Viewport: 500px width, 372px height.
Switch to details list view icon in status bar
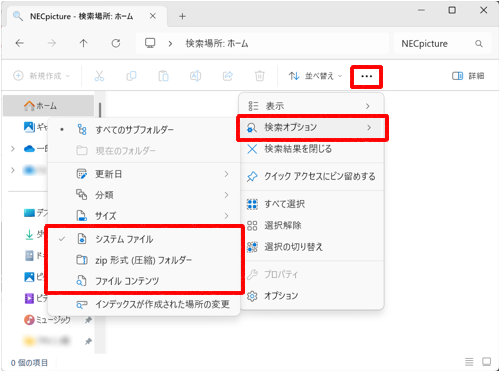point(469,361)
